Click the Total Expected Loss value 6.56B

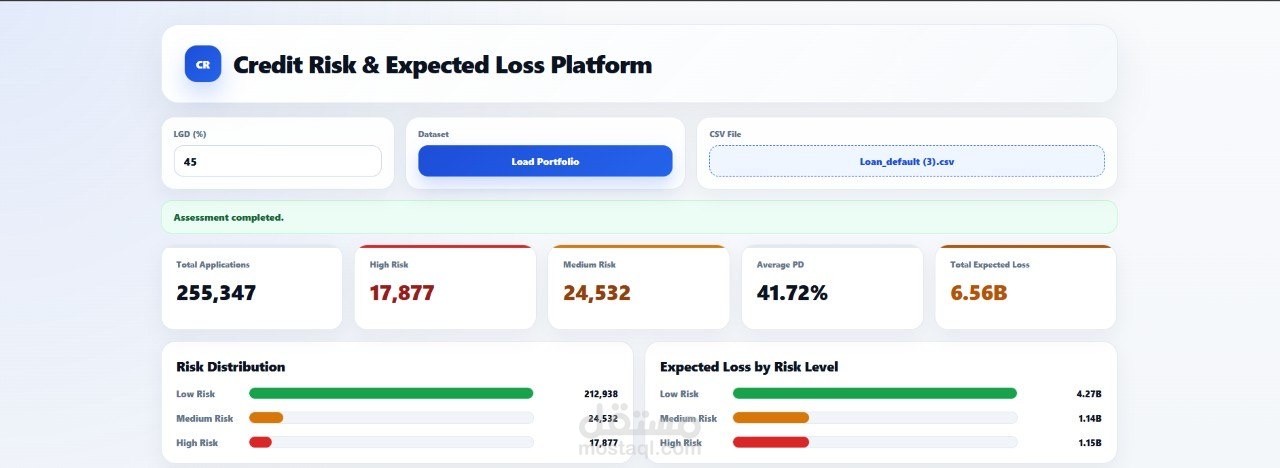pyautogui.click(x=978, y=293)
